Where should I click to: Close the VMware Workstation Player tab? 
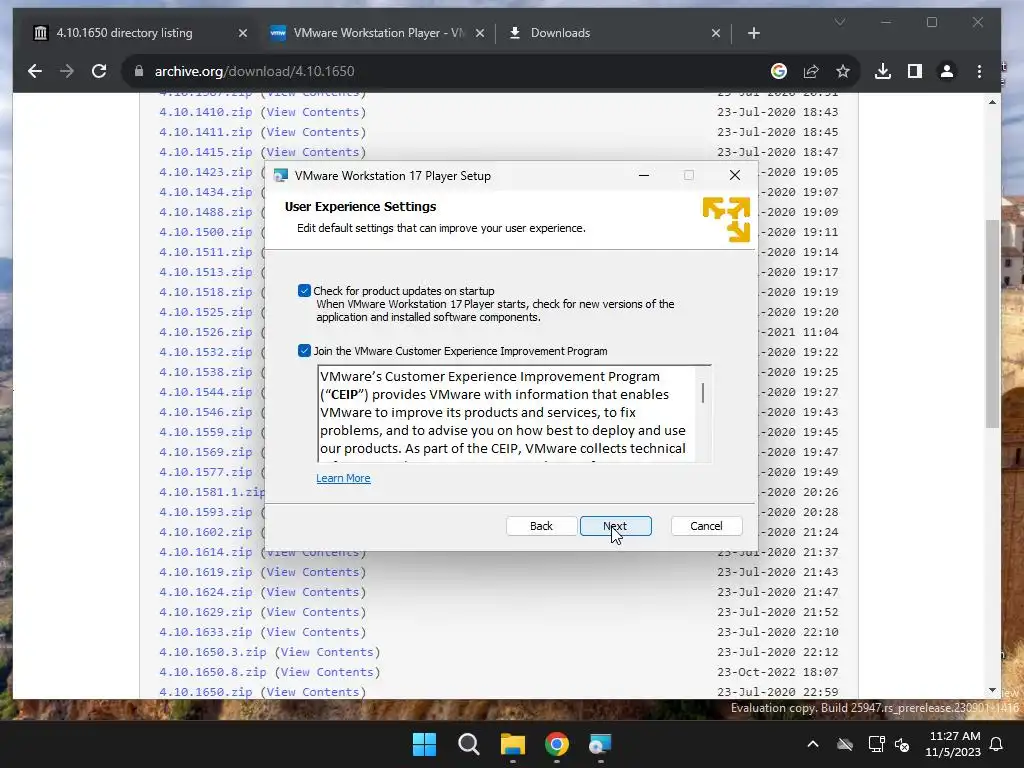click(480, 33)
